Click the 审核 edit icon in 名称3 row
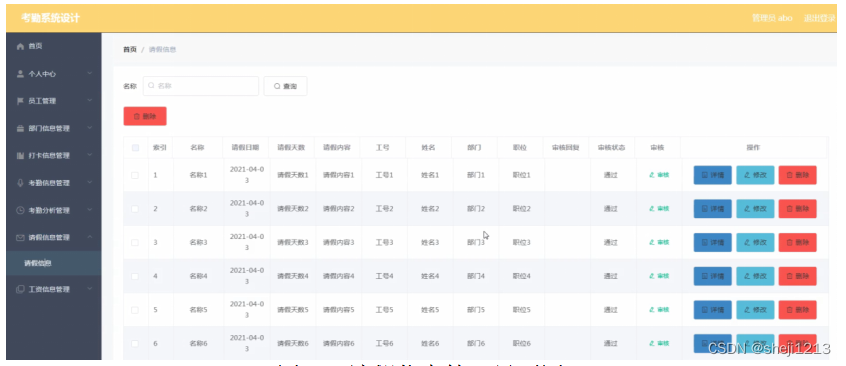The image size is (846, 366). pyautogui.click(x=652, y=242)
